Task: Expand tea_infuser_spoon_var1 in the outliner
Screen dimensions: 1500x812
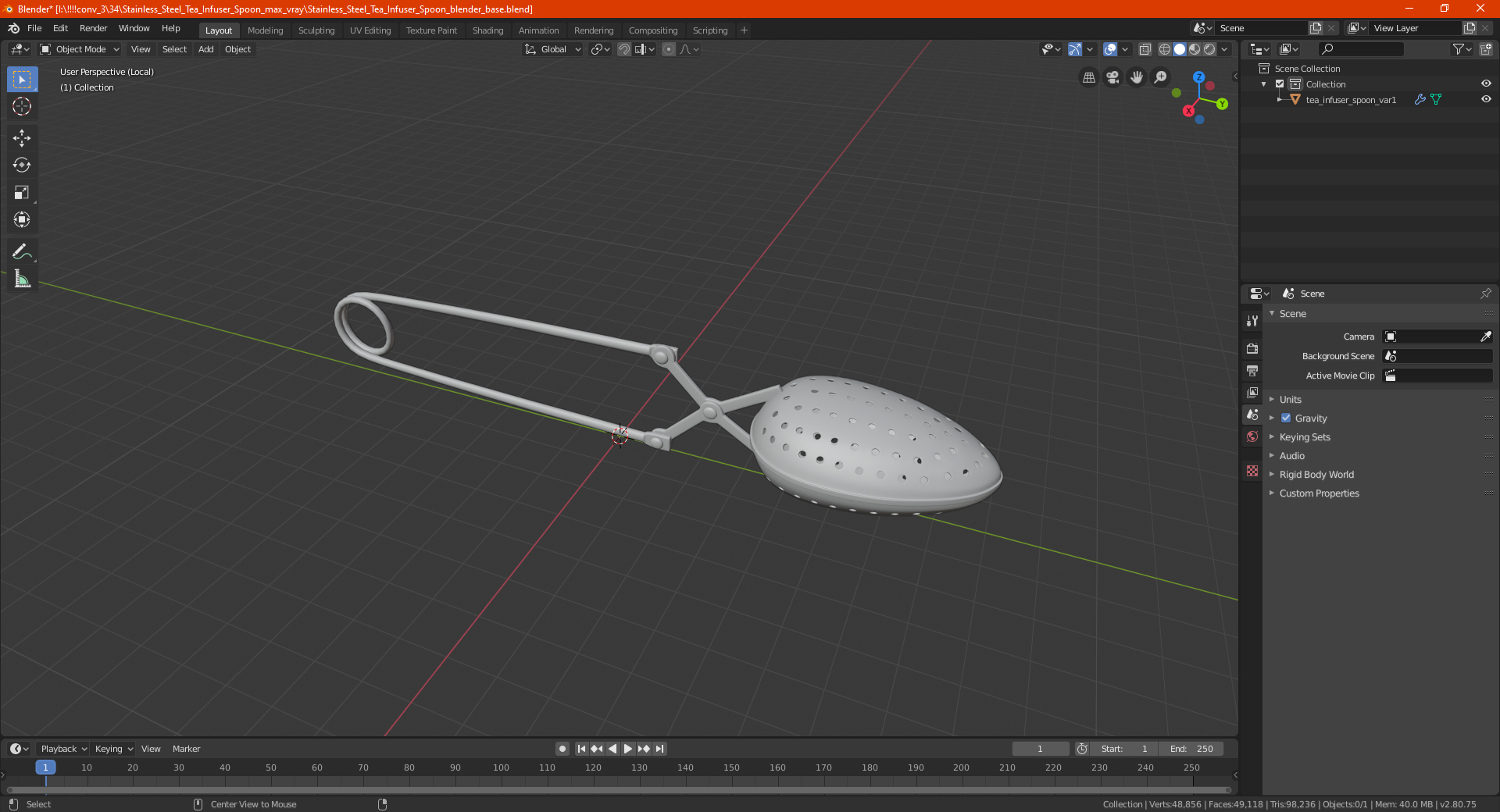Action: 1279,99
